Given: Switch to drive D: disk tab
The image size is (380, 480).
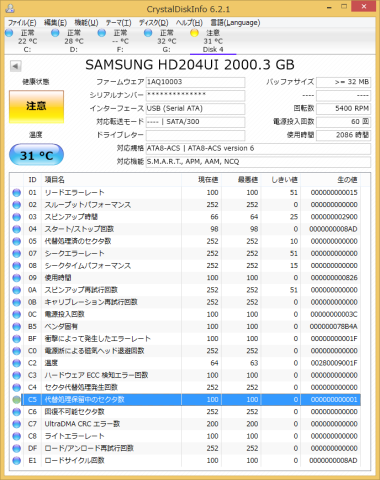Looking at the screenshot, I should coord(74,41).
